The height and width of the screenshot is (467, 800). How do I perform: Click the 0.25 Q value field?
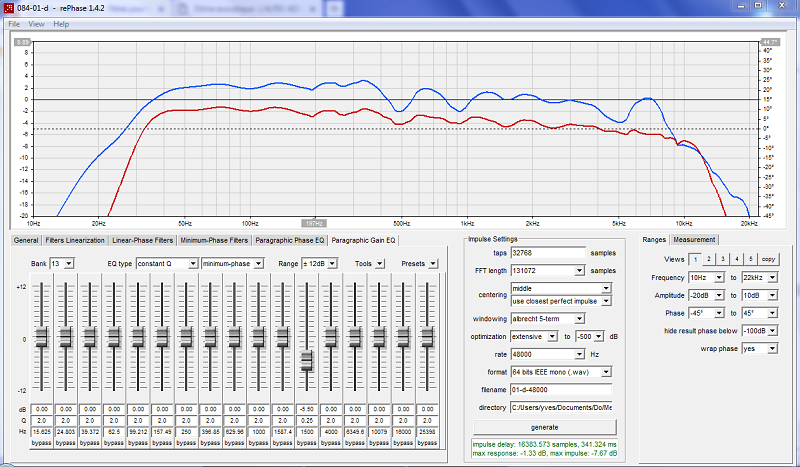(307, 421)
